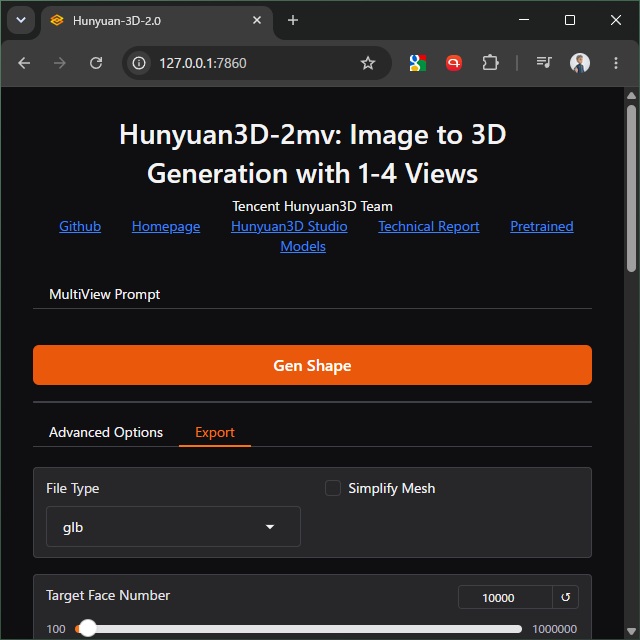Click the Target Face Number slider handle
640x640 pixels.
point(87,629)
